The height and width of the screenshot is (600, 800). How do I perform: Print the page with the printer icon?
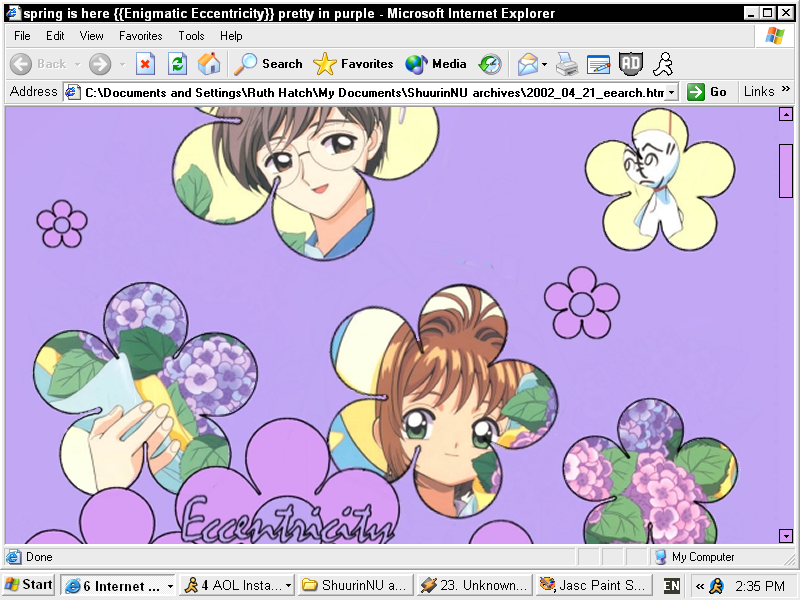566,64
